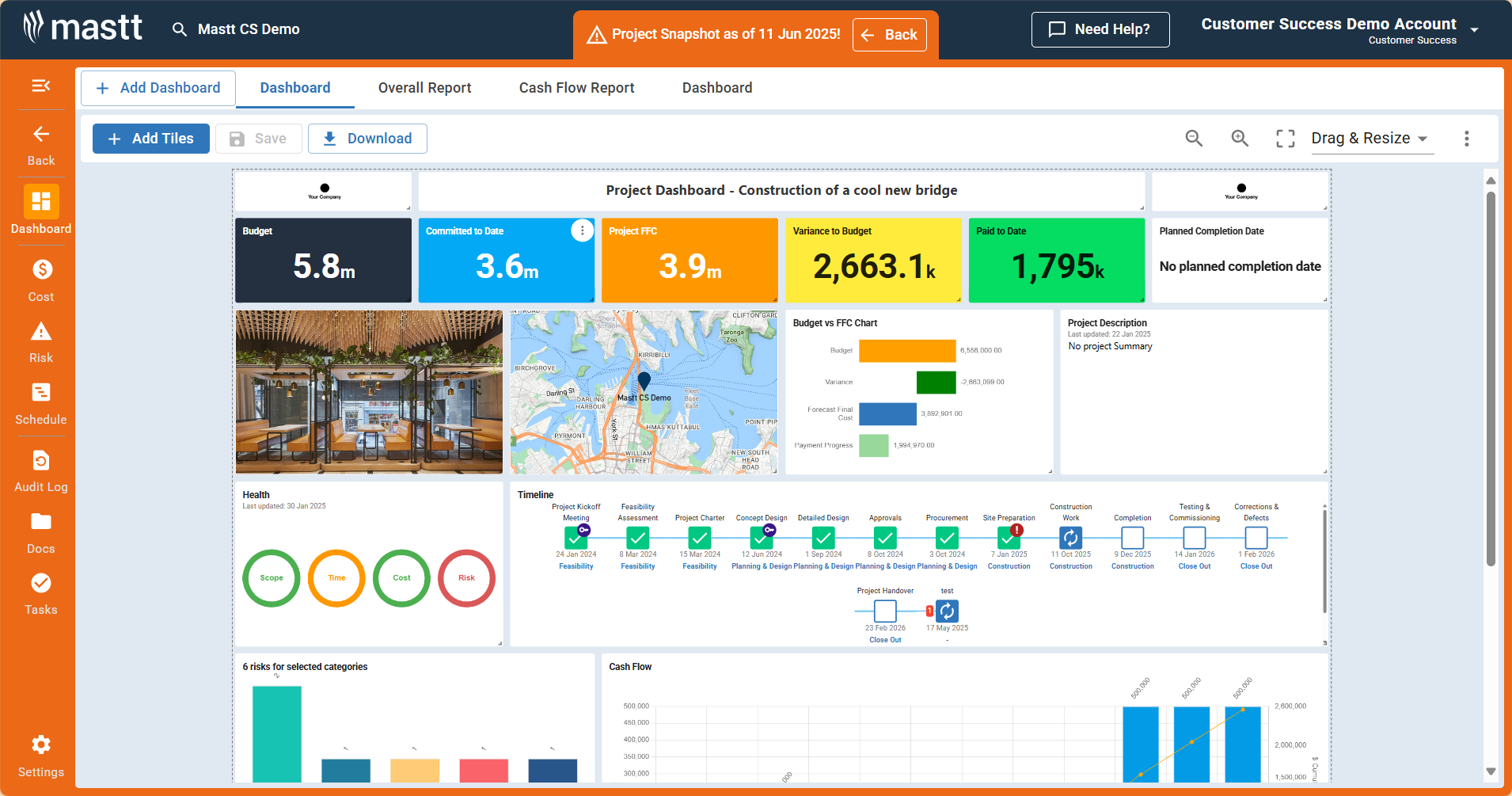
Task: Open Settings gear in sidebar
Action: (41, 756)
